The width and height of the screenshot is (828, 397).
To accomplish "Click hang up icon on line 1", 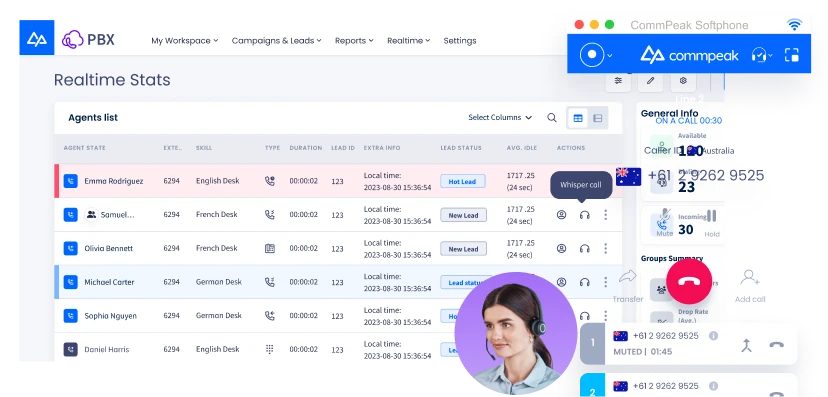I will (776, 345).
